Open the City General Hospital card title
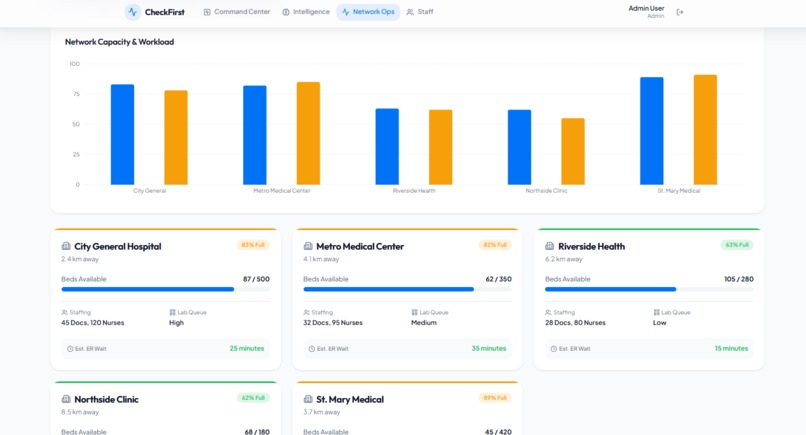Image resolution: width=806 pixels, height=435 pixels. (x=118, y=246)
